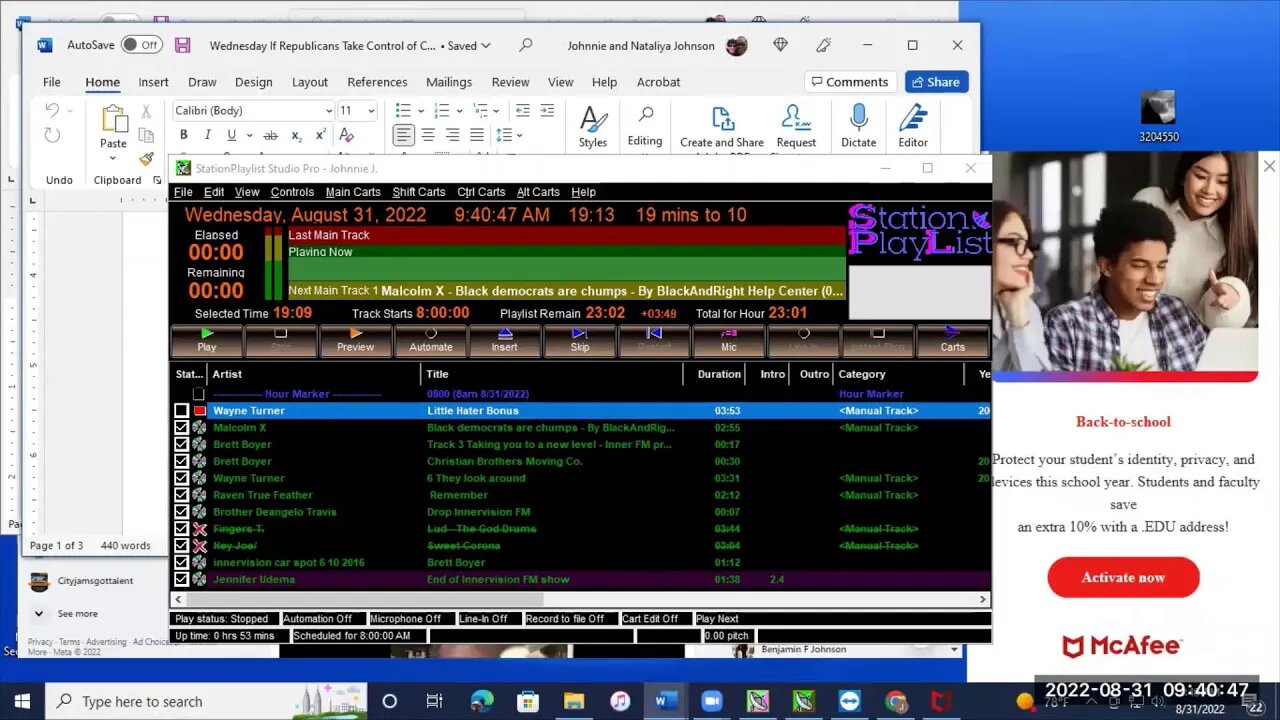Click the Insert button in StationPlaylist
Viewport: 1280px width, 720px height.
click(504, 341)
